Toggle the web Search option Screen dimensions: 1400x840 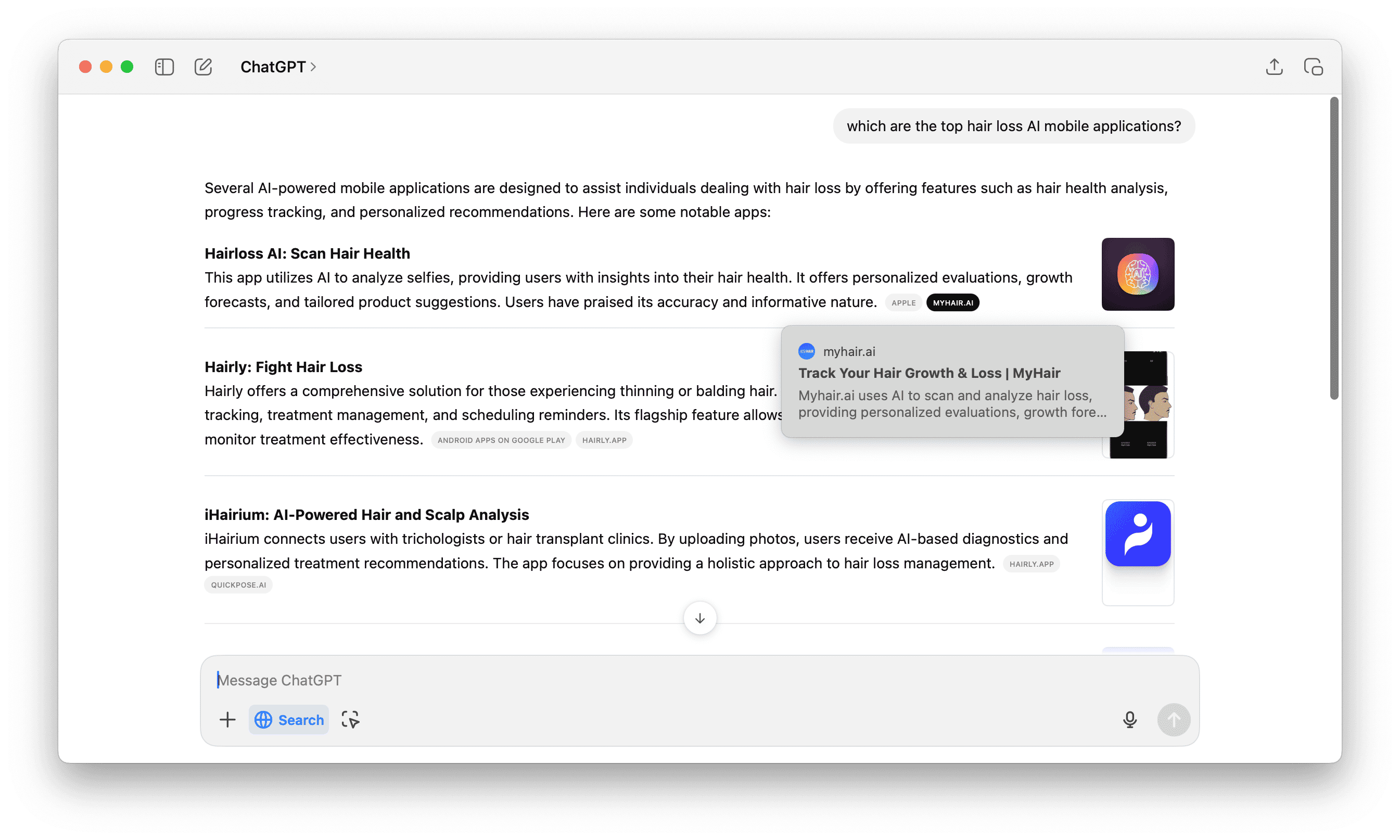pyautogui.click(x=289, y=719)
